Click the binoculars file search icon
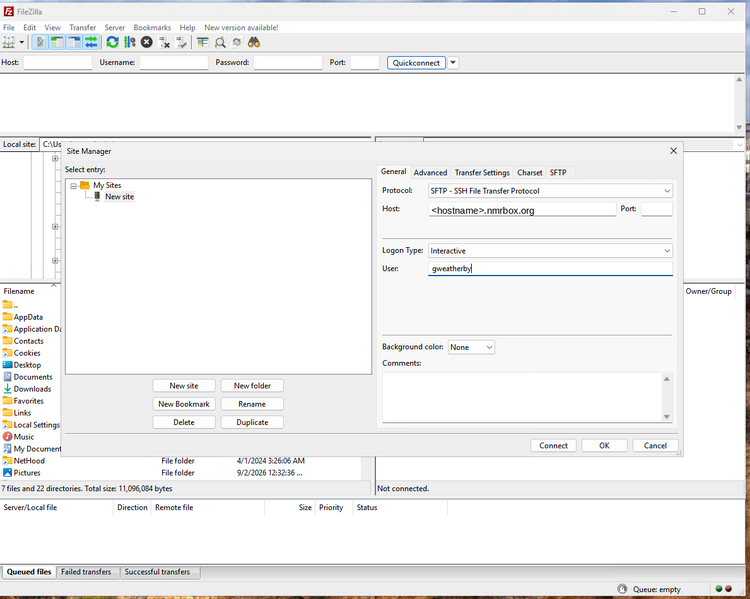 (x=254, y=43)
